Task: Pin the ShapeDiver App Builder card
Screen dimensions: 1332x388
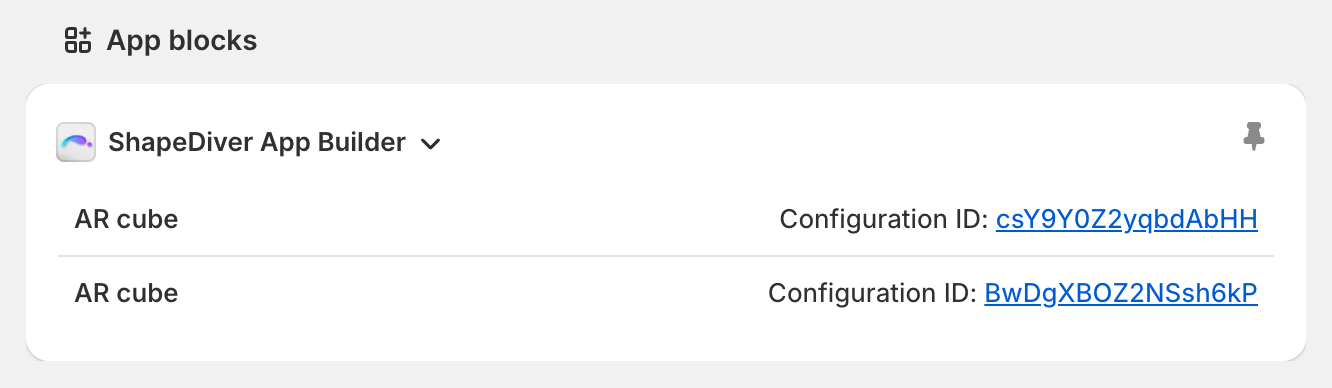Action: coord(1254,136)
